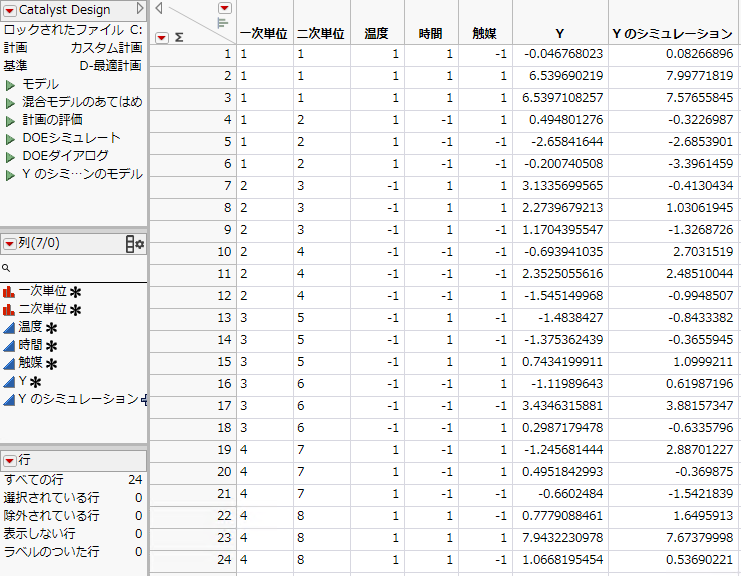Click the Y cell 3.1335699565

(560, 186)
